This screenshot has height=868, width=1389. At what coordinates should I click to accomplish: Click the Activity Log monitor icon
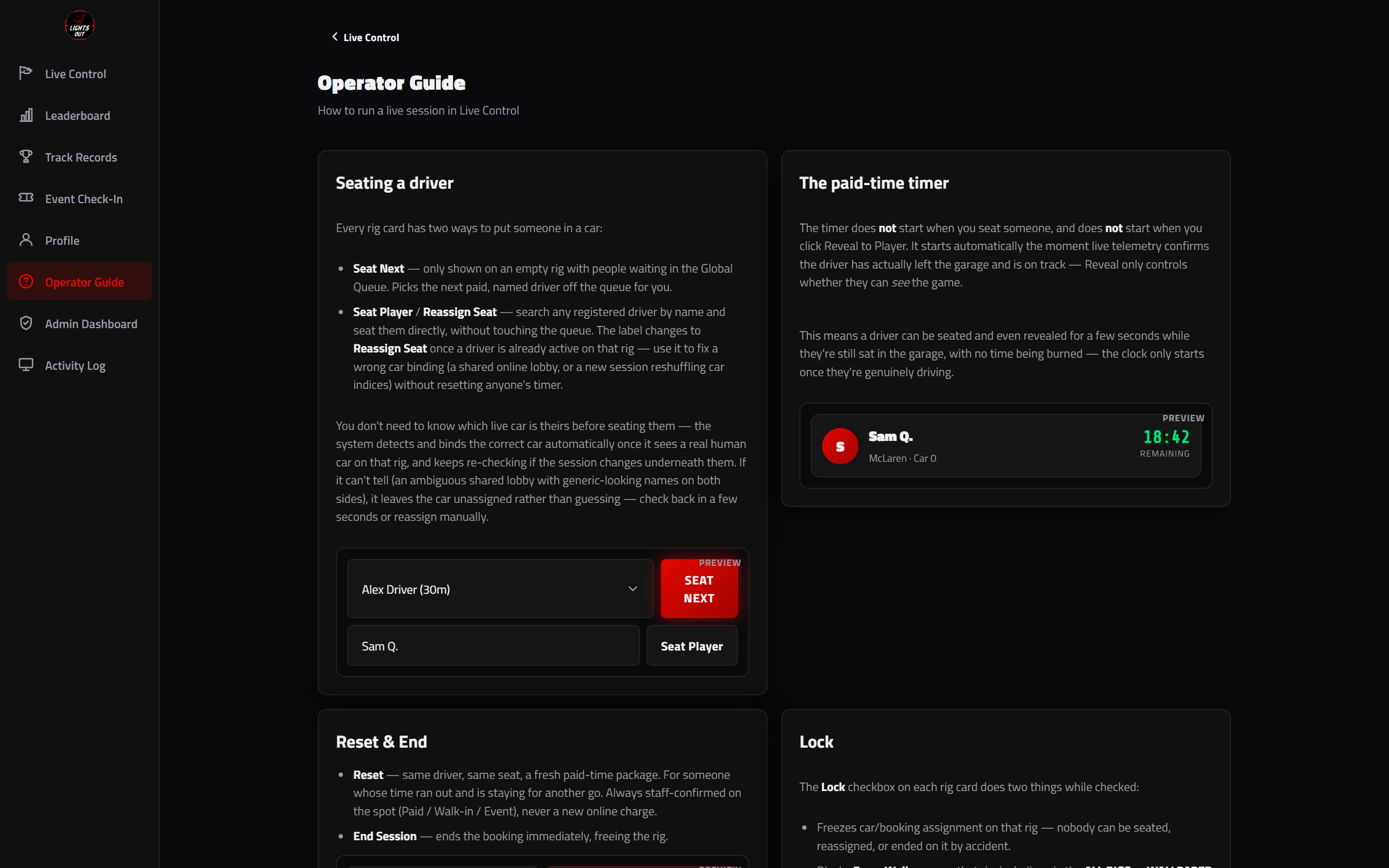pos(26,365)
